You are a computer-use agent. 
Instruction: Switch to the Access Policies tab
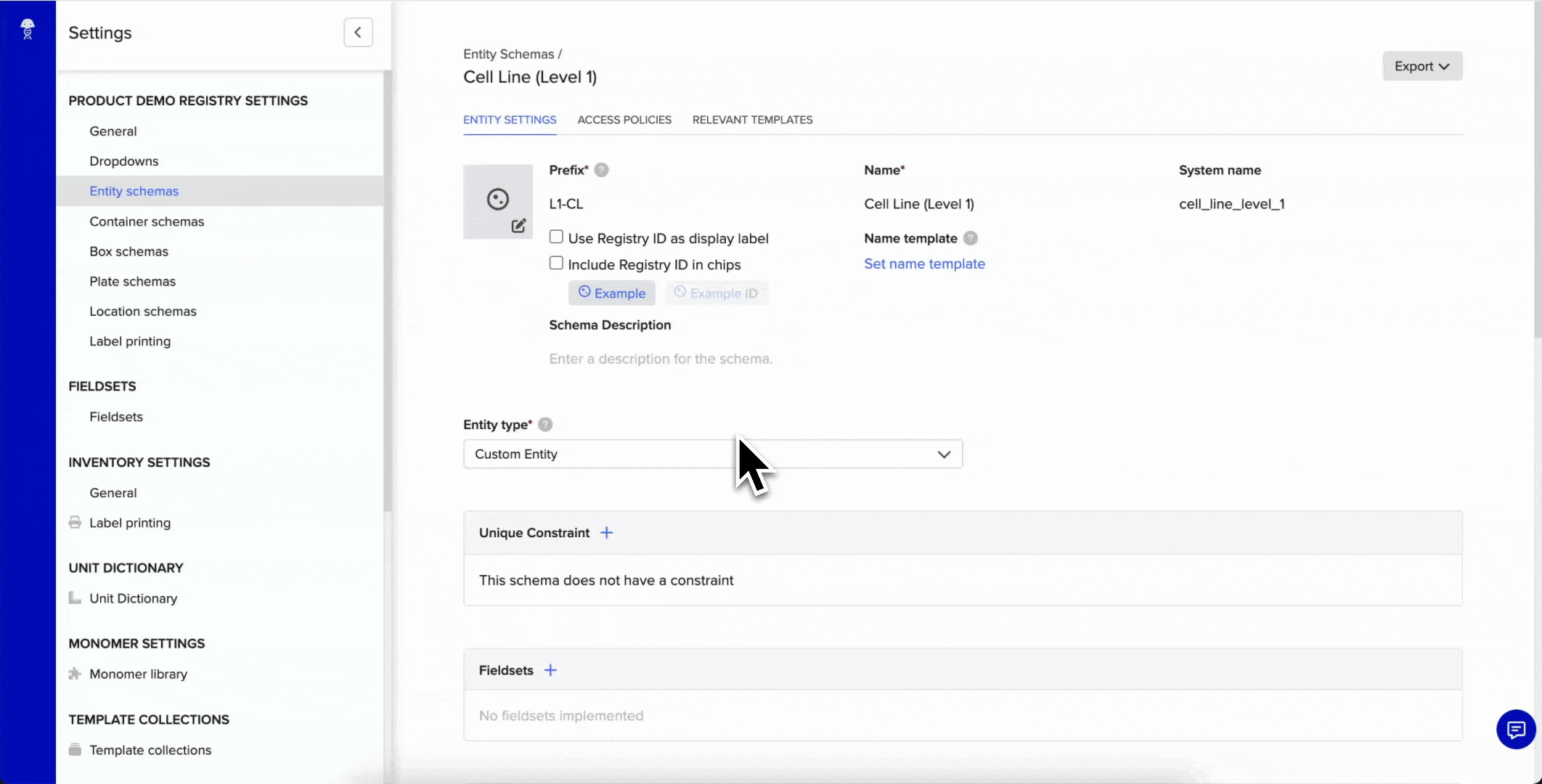pyautogui.click(x=624, y=120)
